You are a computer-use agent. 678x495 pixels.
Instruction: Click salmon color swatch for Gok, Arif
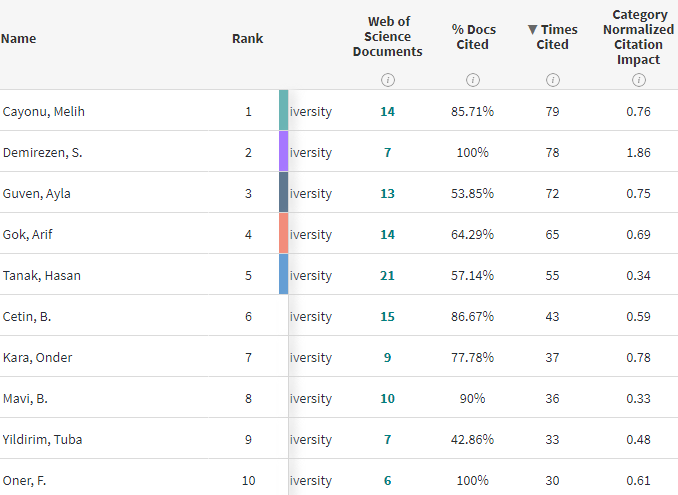pyautogui.click(x=284, y=233)
